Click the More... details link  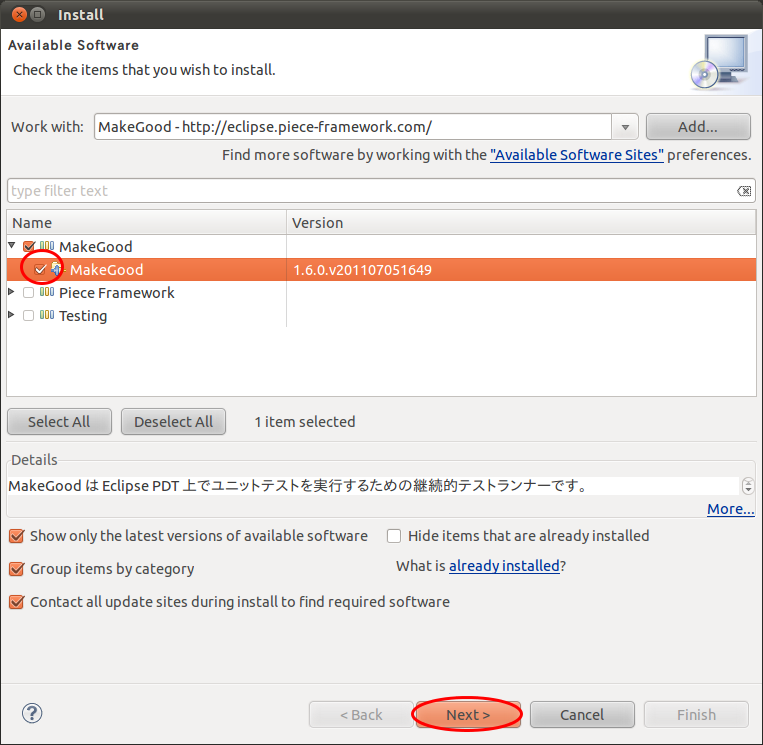click(730, 509)
